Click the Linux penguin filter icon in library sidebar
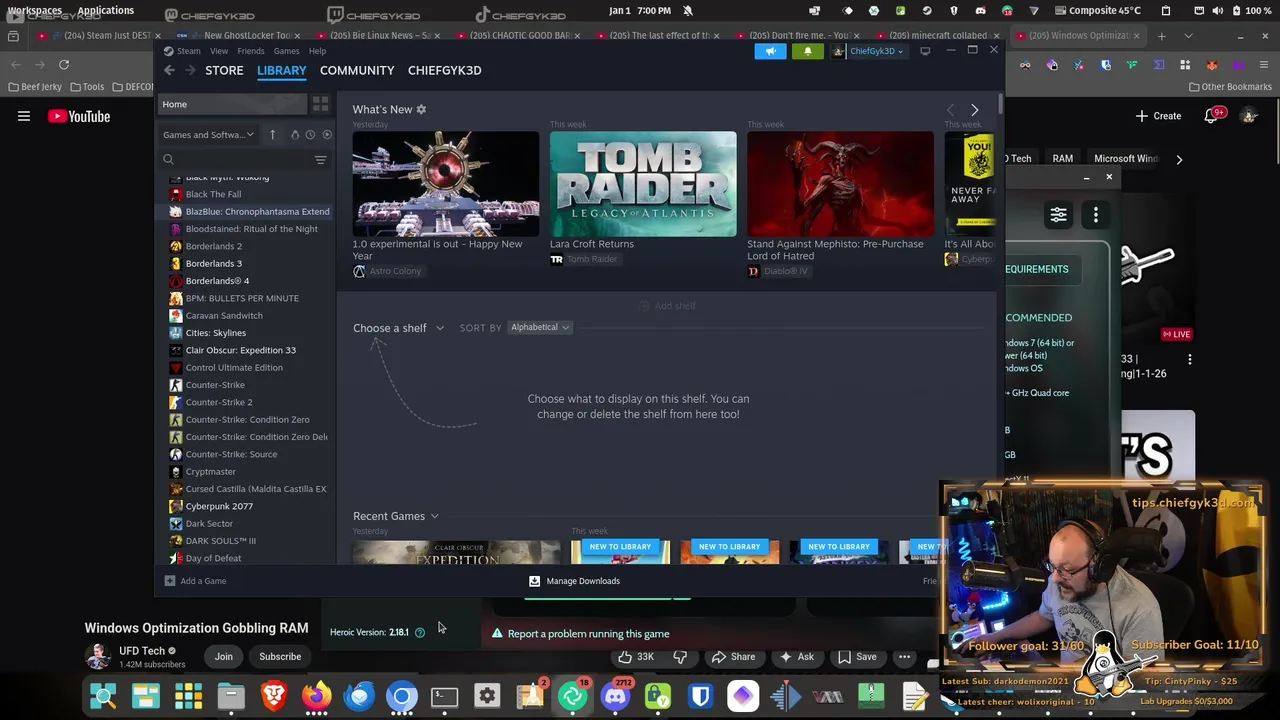This screenshot has height=720, width=1280. [294, 135]
